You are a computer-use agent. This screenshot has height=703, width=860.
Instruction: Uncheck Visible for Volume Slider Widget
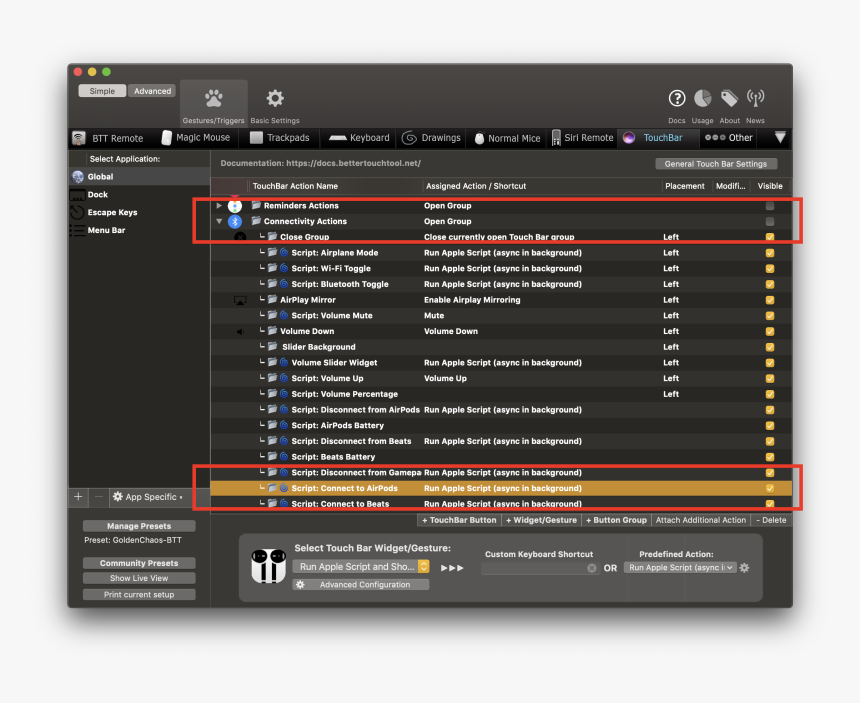pyautogui.click(x=770, y=363)
